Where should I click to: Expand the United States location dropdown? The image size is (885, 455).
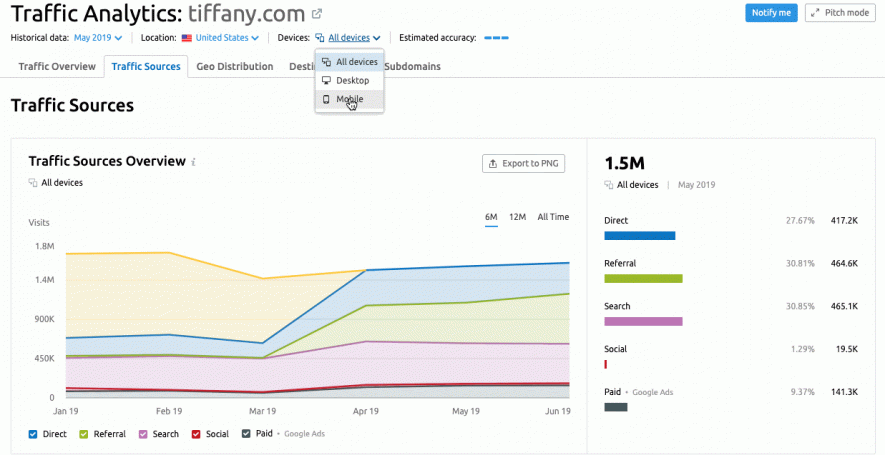click(x=227, y=38)
